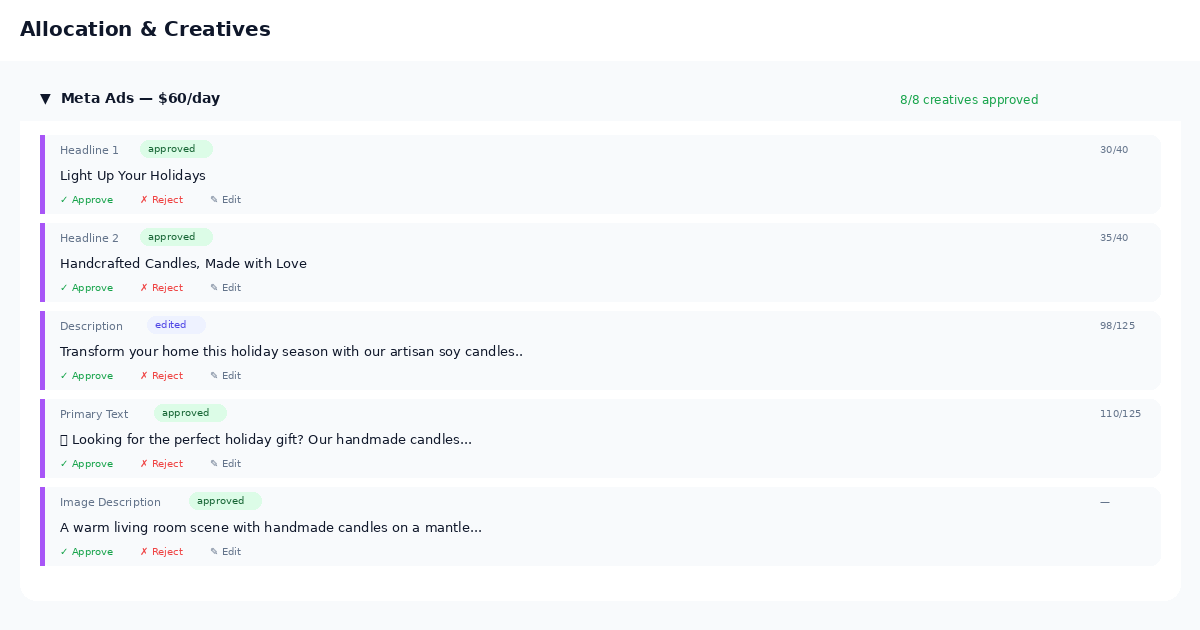Select text 'Light Up Your Holidays'

coord(133,176)
